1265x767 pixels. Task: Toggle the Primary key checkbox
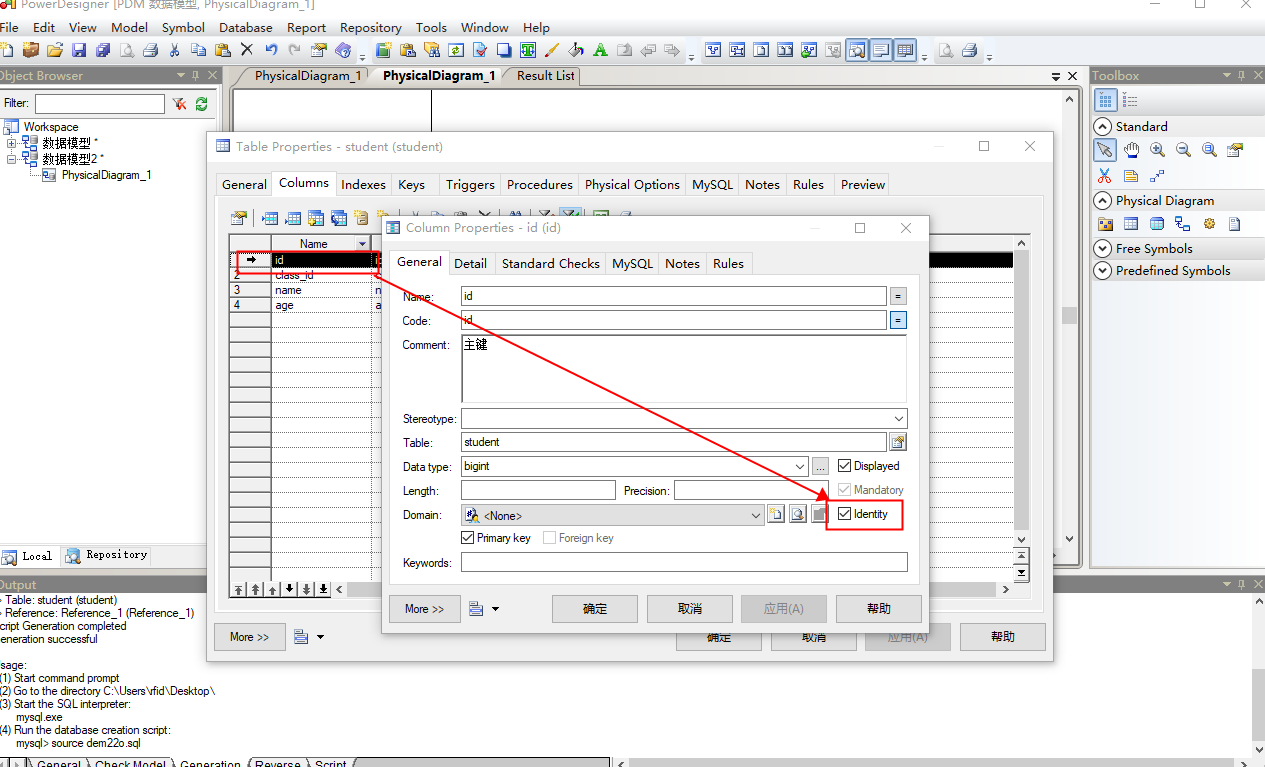tap(467, 538)
